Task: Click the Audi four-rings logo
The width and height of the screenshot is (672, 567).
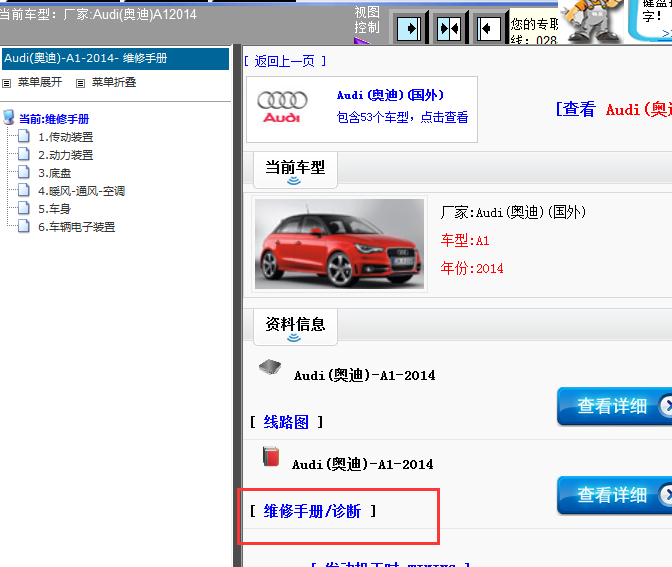Action: [282, 107]
